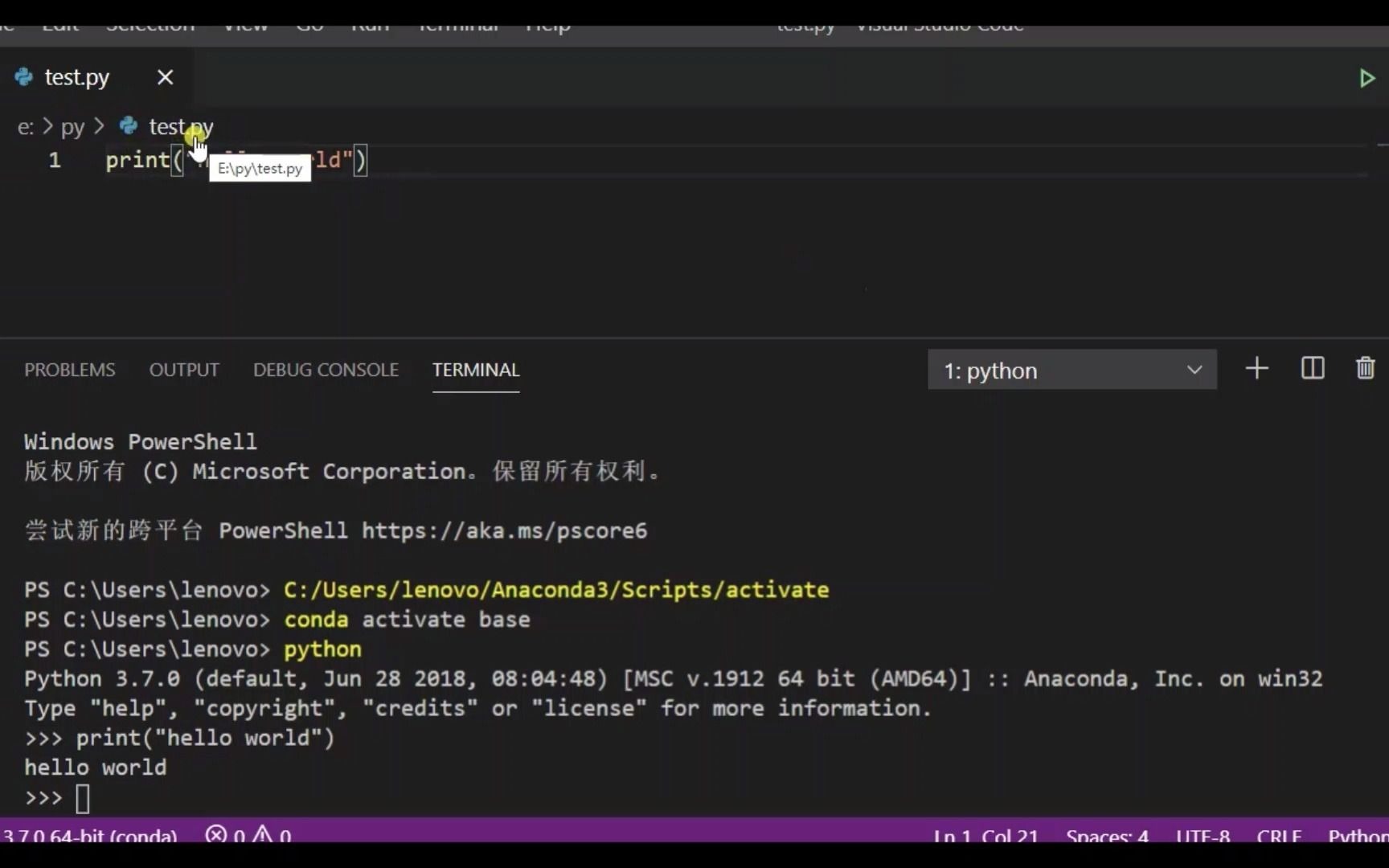This screenshot has width=1389, height=868.
Task: Kill the terminal with trash icon
Action: [x=1364, y=368]
